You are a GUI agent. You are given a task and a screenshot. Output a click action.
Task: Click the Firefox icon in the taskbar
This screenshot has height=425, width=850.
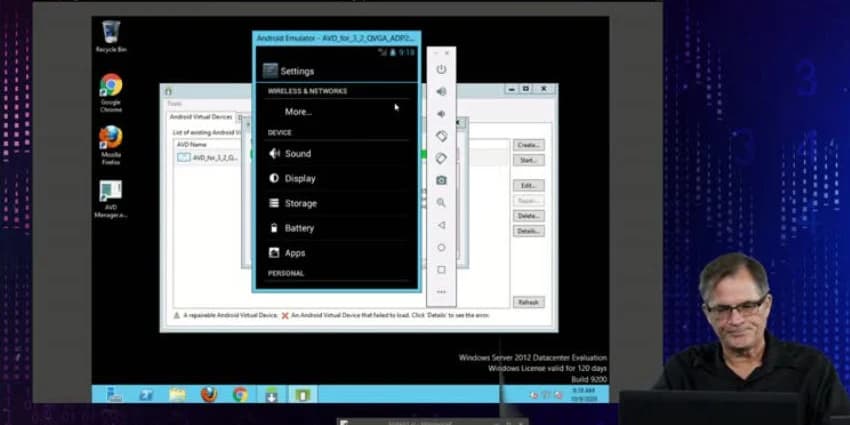pos(209,394)
